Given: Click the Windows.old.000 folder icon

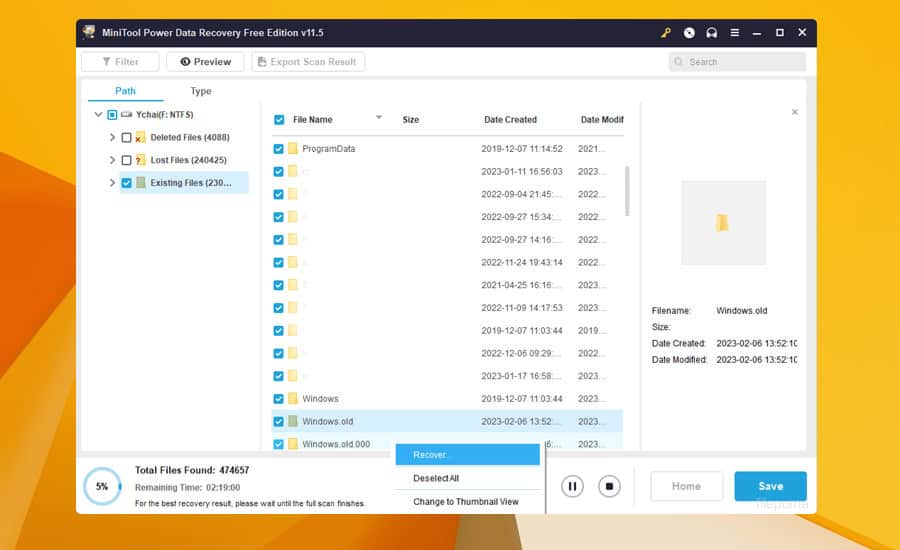Looking at the screenshot, I should click(x=293, y=444).
